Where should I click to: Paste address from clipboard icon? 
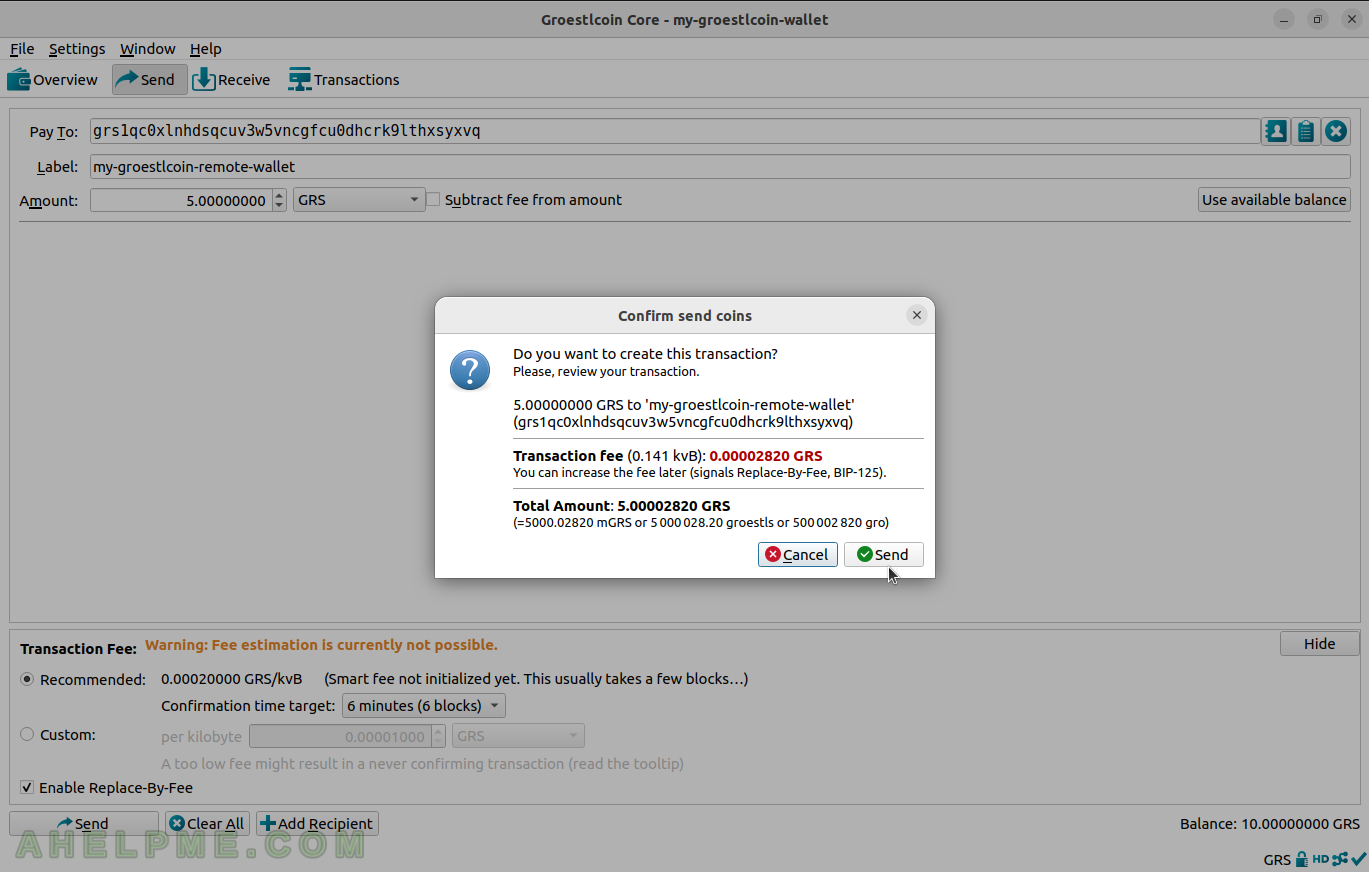[1306, 131]
